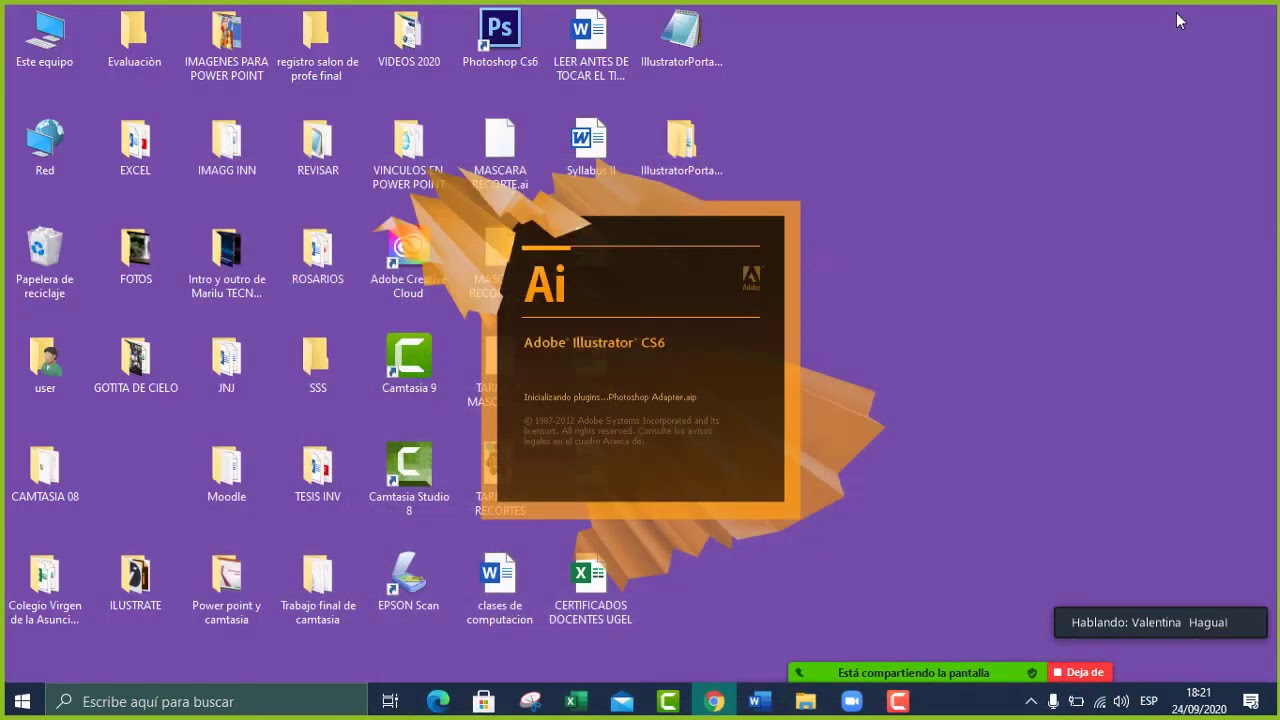
Task: Select the VIDEOS 2020 folder
Action: [408, 40]
